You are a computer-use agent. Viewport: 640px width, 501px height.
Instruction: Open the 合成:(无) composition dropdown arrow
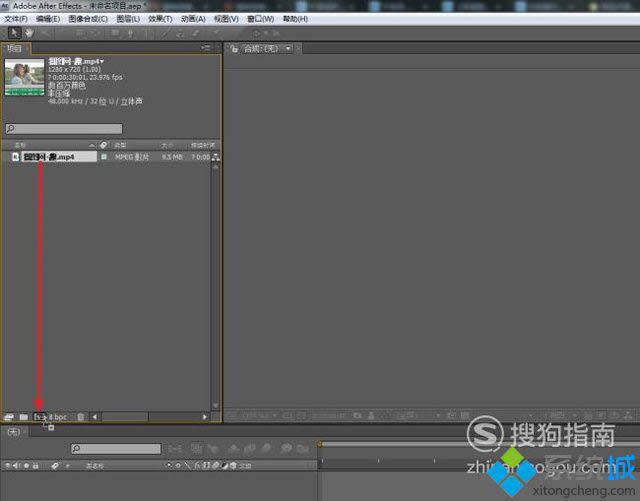tap(289, 49)
